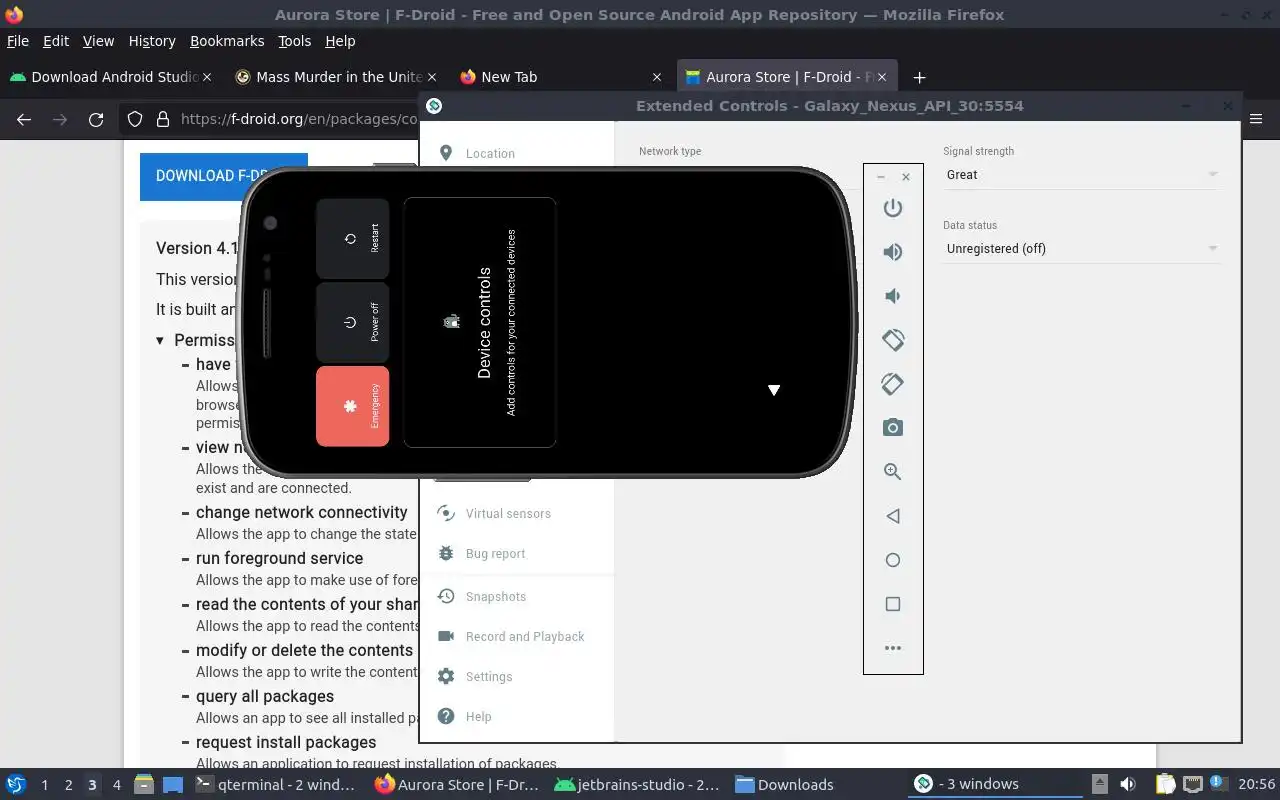
Task: Open Firefox Tools menu
Action: click(x=295, y=41)
